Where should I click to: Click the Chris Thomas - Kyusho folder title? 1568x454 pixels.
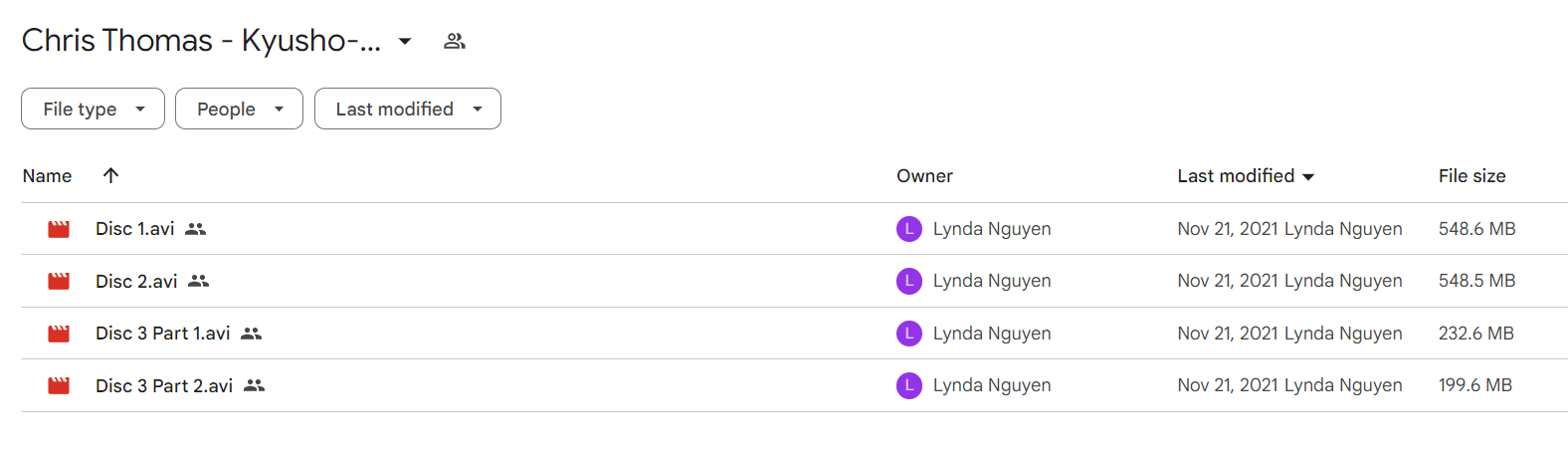coord(201,41)
